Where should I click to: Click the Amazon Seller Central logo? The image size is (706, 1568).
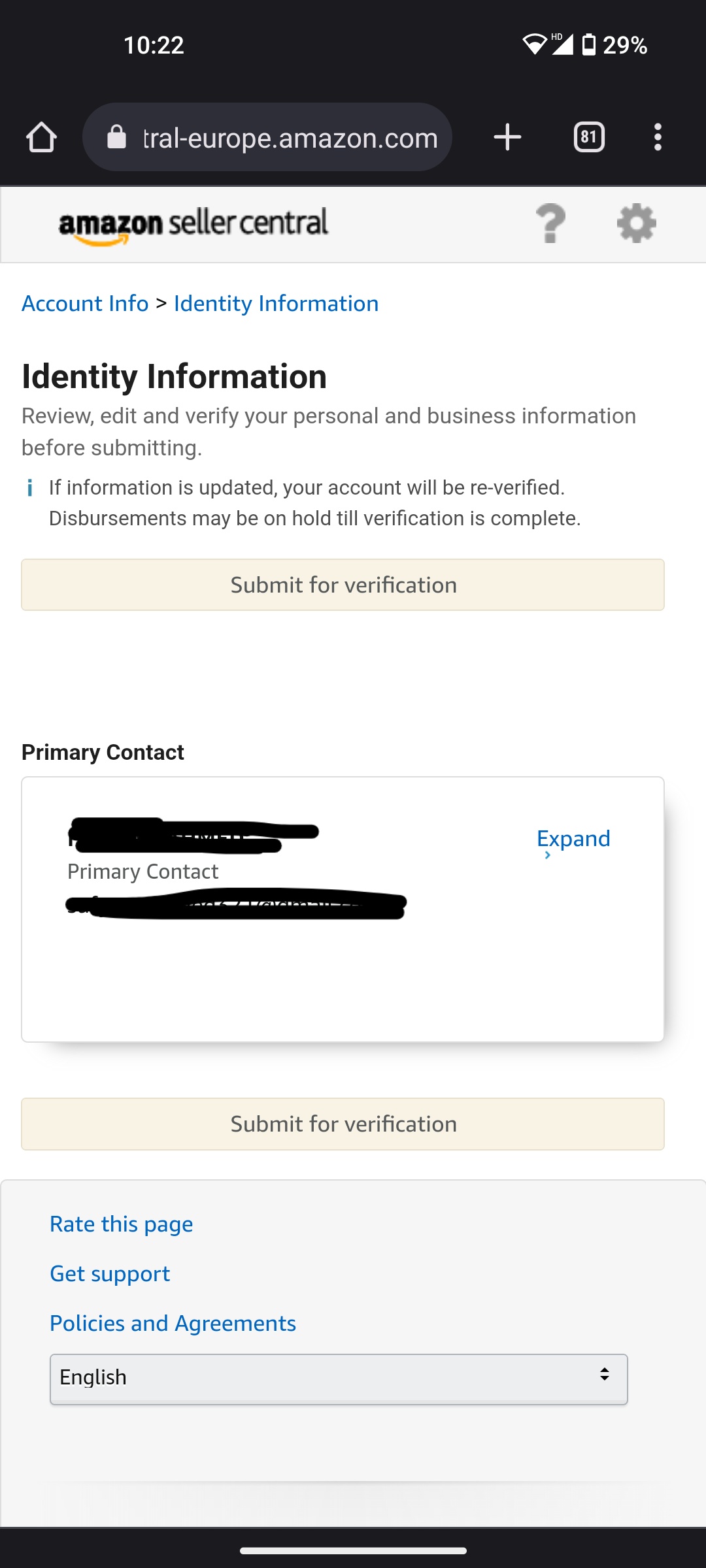(x=193, y=225)
